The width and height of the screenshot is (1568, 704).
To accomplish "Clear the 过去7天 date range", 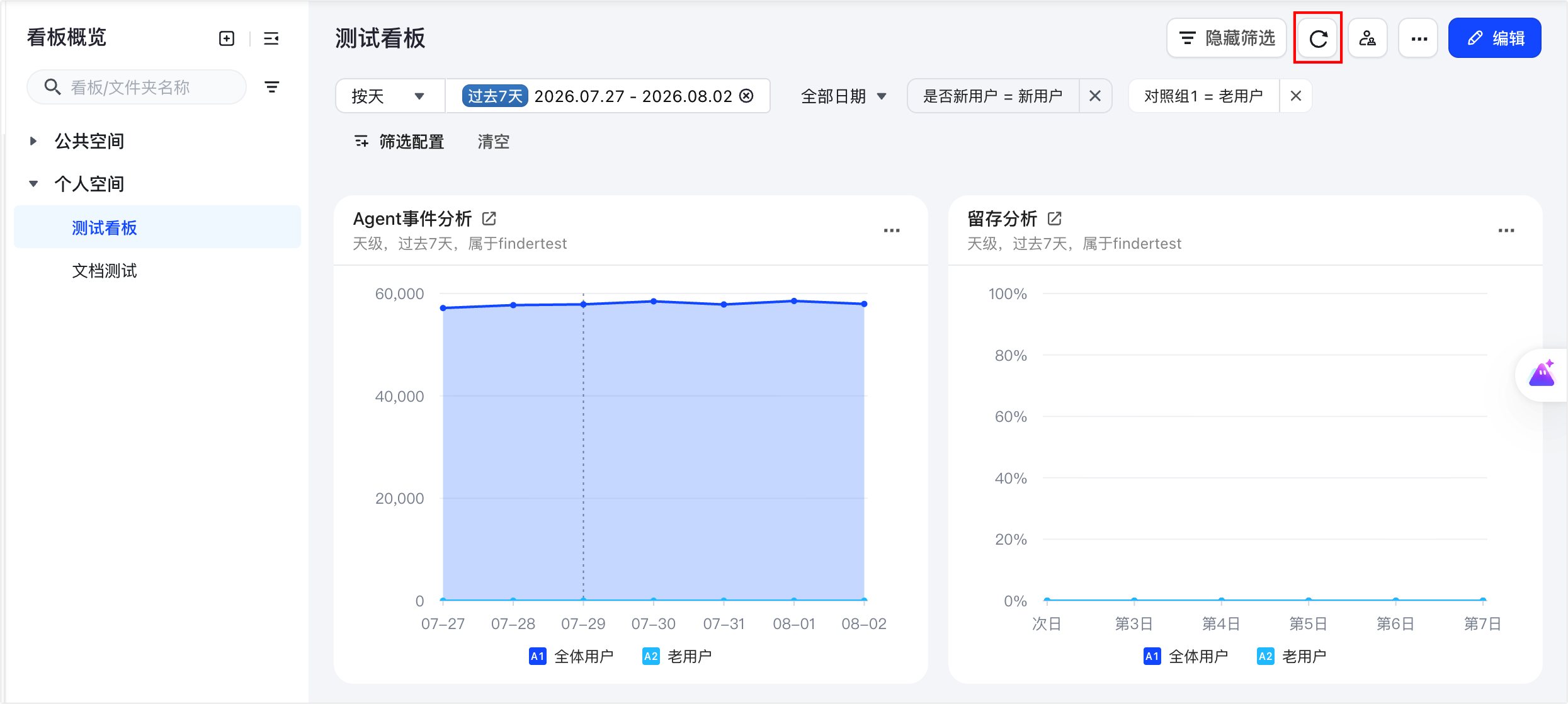I will click(747, 96).
